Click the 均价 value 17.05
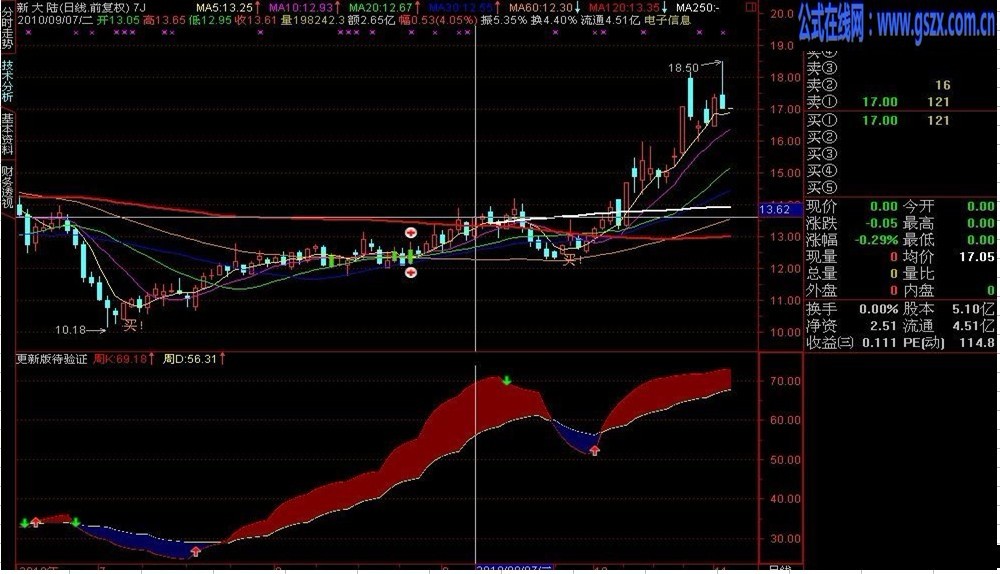This screenshot has height=574, width=1000. click(977, 257)
